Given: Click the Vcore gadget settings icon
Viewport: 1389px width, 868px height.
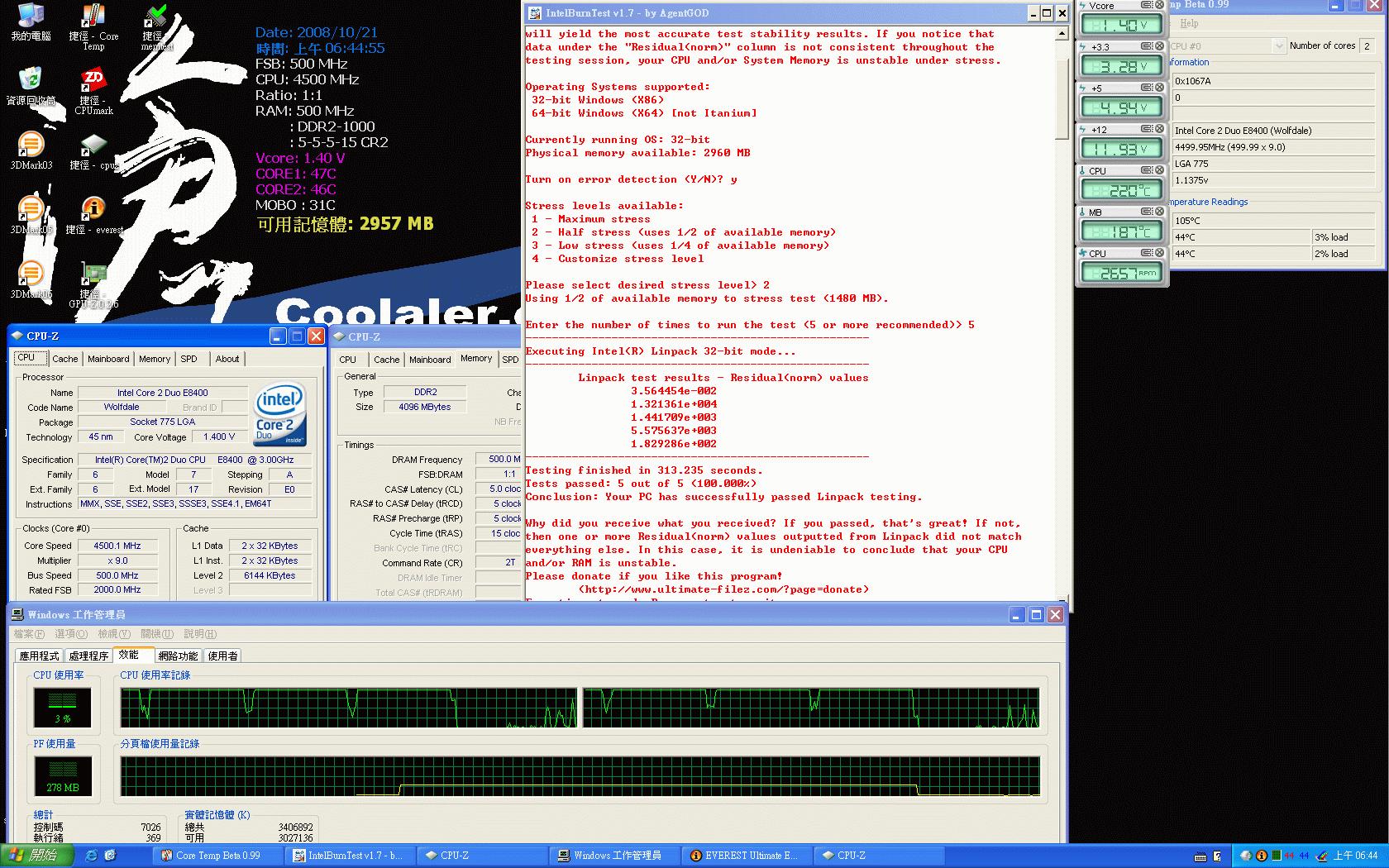Looking at the screenshot, I should click(x=1147, y=5).
